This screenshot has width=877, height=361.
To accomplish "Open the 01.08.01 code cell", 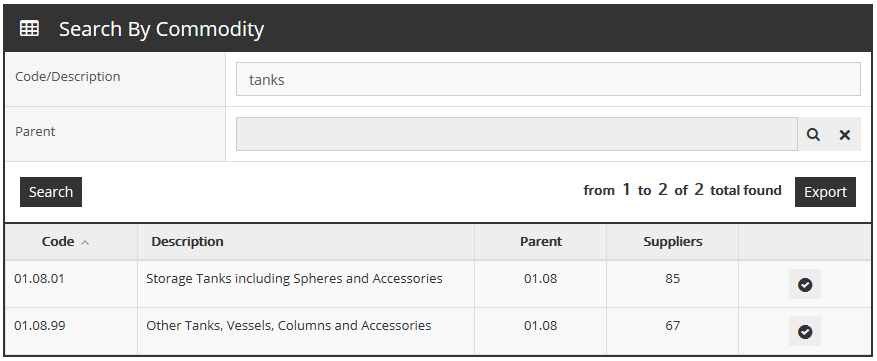I will tap(39, 279).
